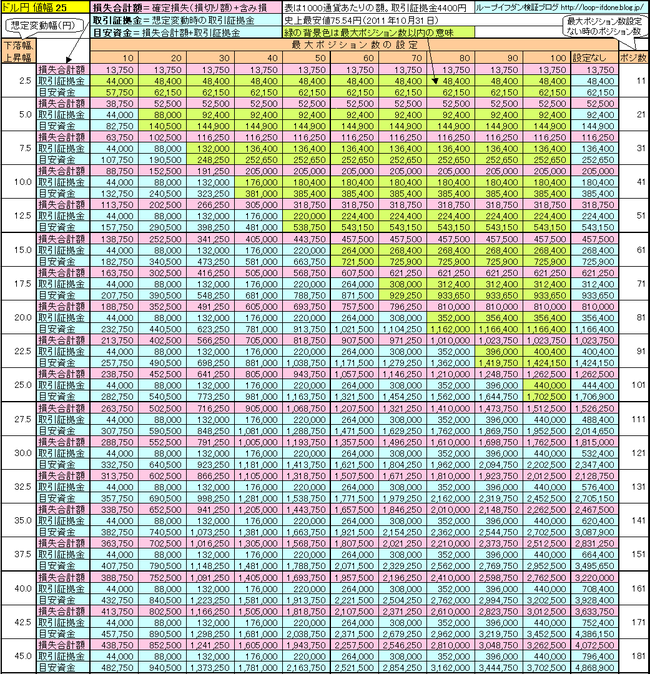Select the cell with value '1,526,250'
650x674 pixels.
coord(595,408)
